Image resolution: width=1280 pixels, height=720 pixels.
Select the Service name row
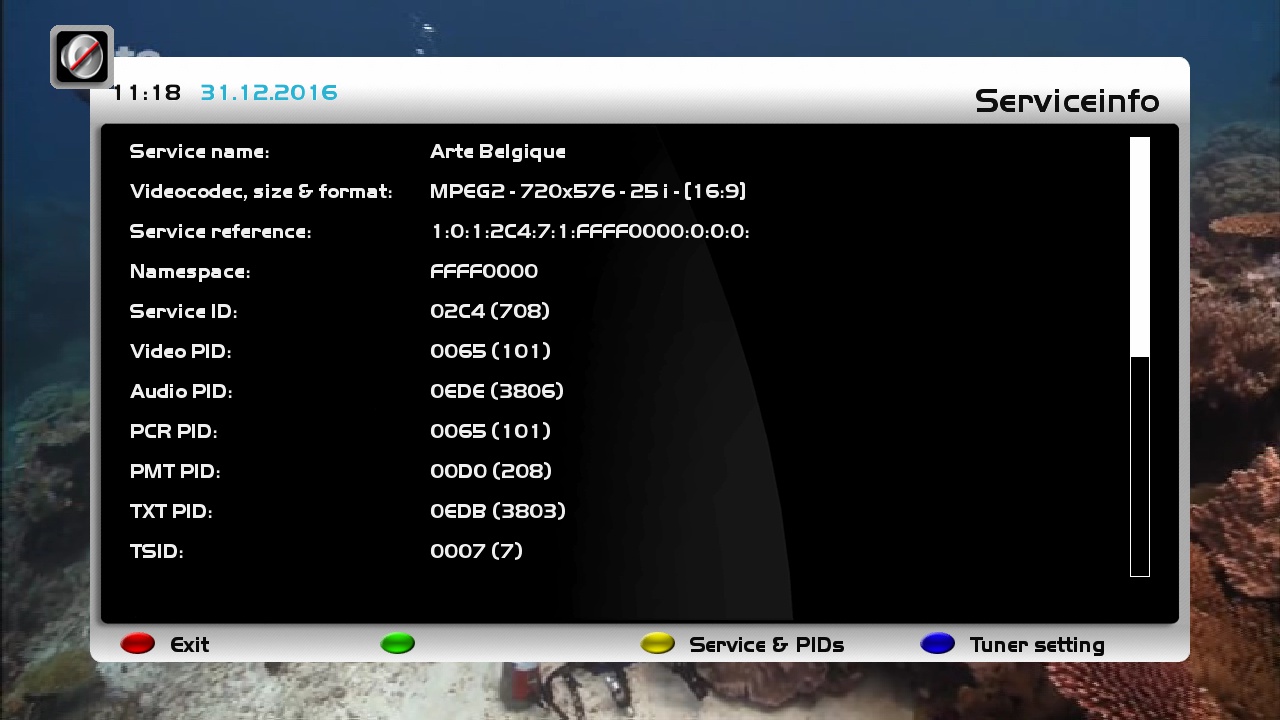(199, 152)
